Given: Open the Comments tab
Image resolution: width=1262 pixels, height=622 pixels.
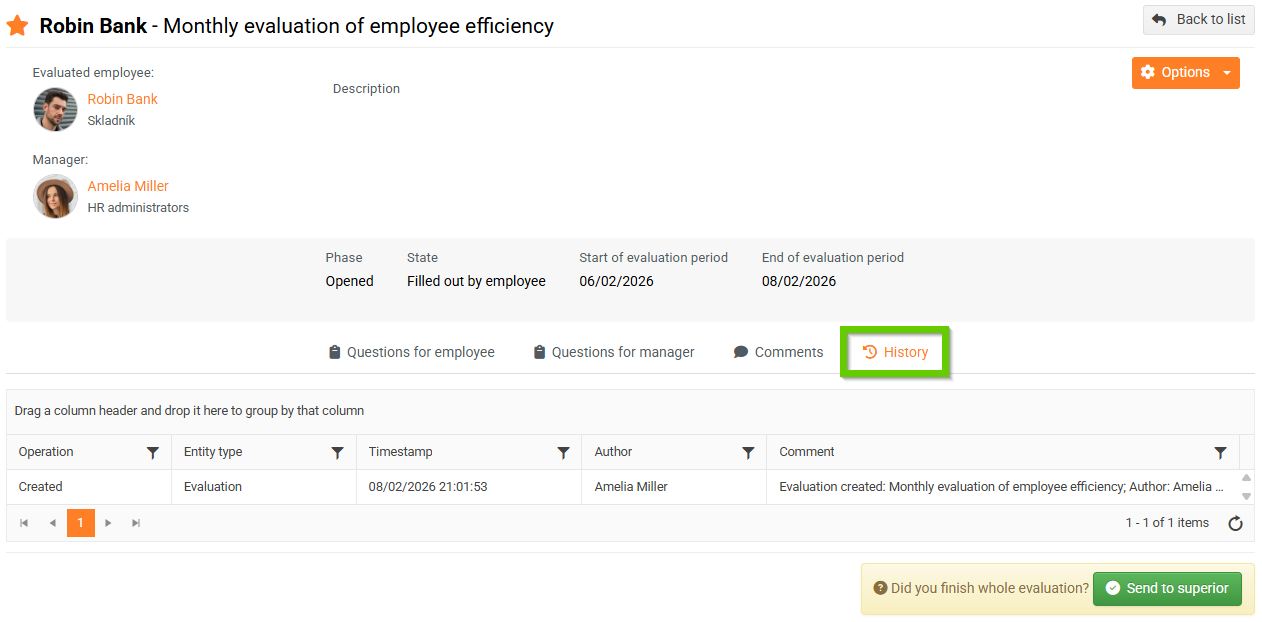Looking at the screenshot, I should coord(778,352).
